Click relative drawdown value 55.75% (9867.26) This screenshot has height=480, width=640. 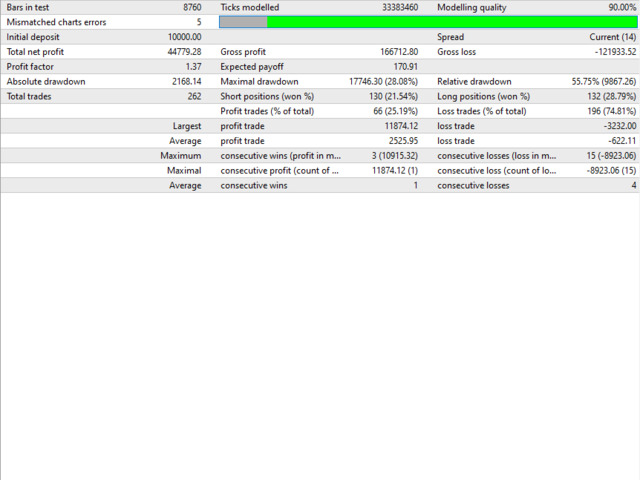coord(604,82)
